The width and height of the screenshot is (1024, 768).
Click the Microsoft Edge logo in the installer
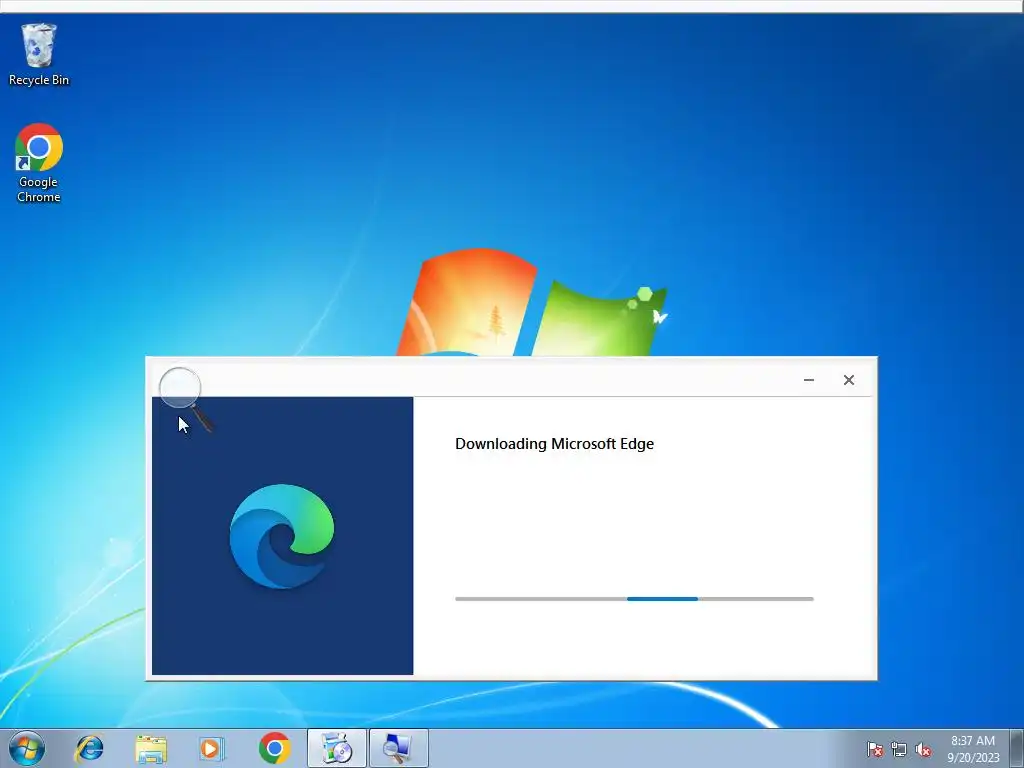point(282,536)
